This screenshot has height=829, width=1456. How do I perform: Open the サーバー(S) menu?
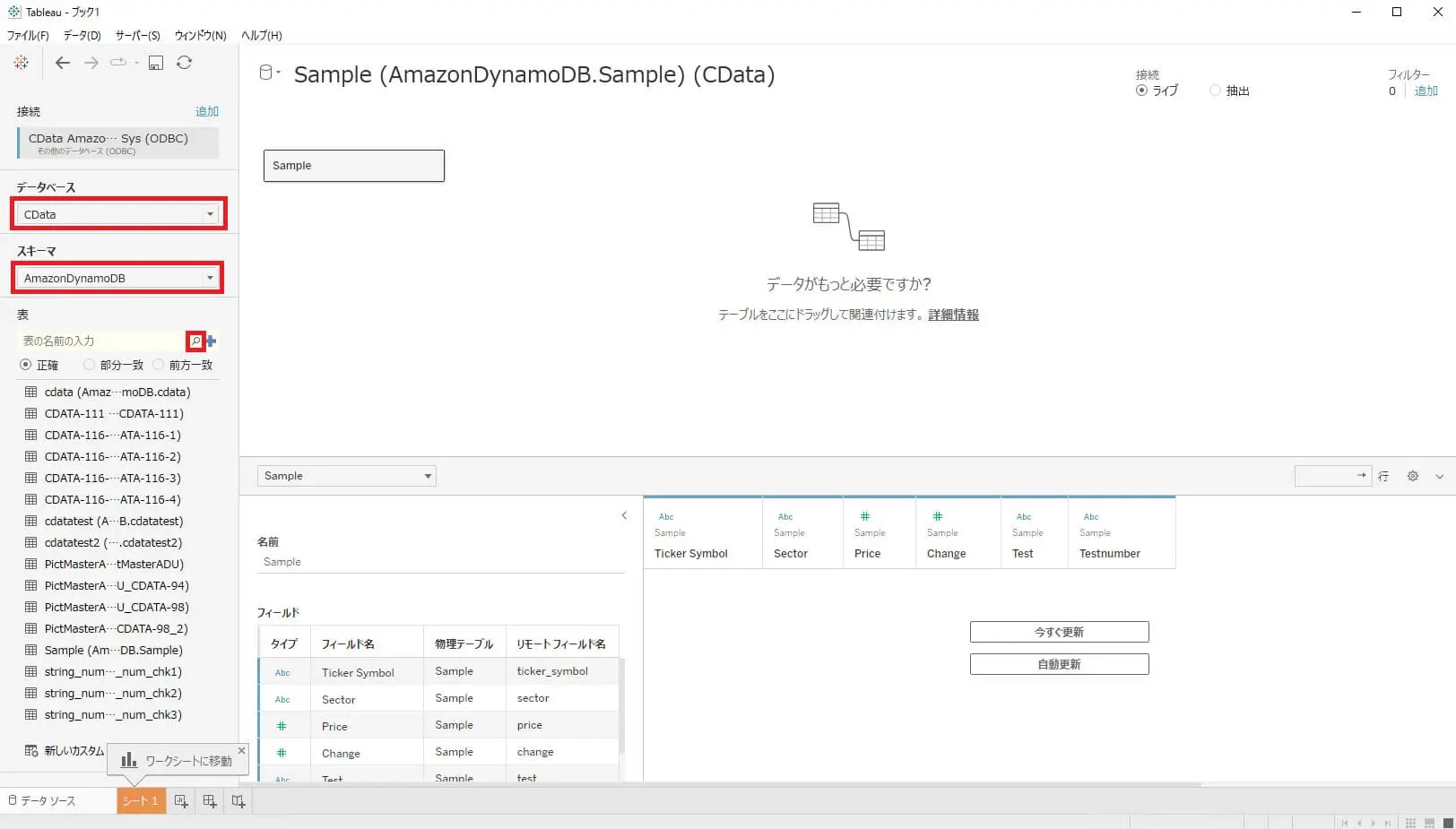pyautogui.click(x=138, y=36)
